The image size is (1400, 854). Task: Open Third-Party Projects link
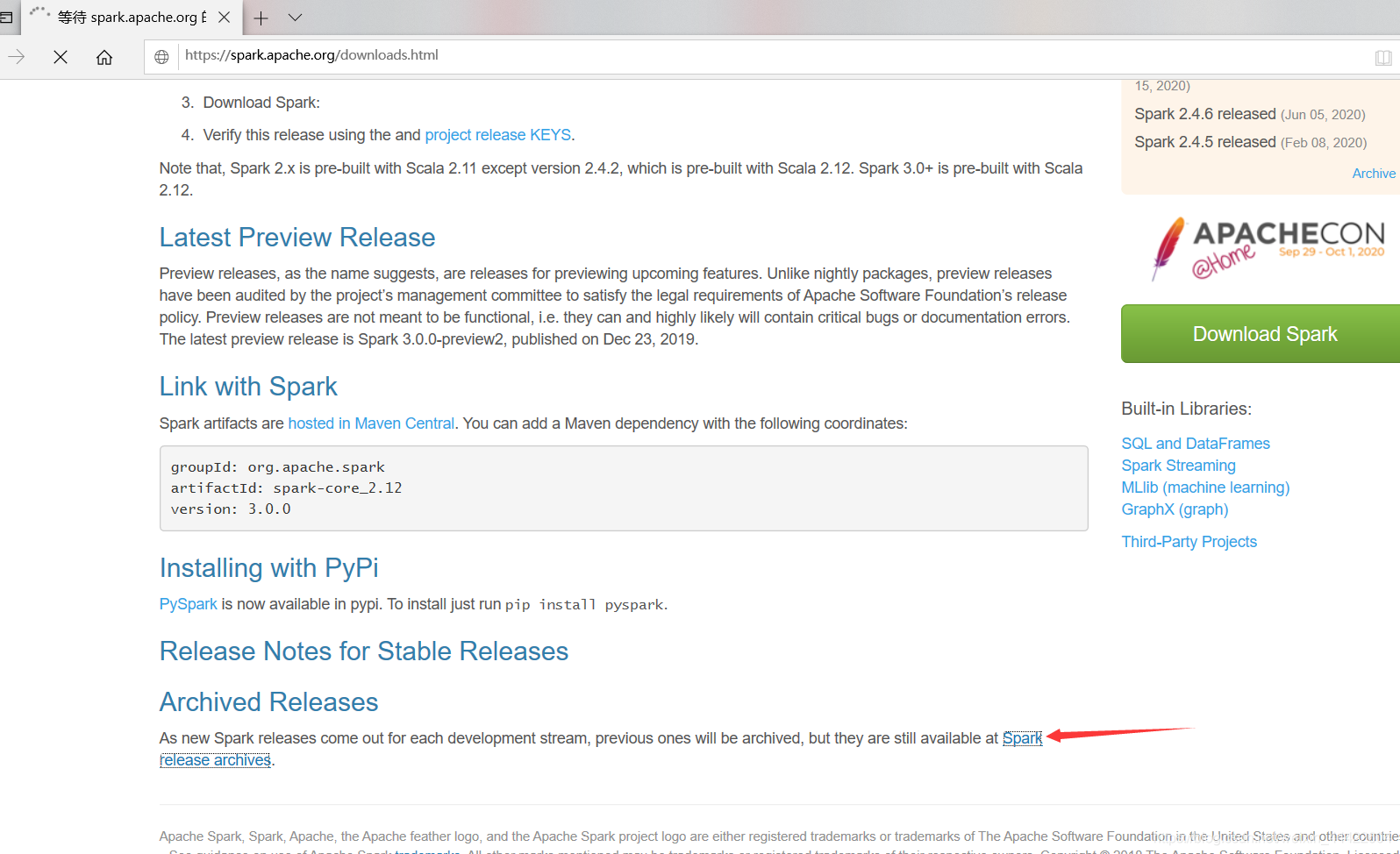[1189, 542]
